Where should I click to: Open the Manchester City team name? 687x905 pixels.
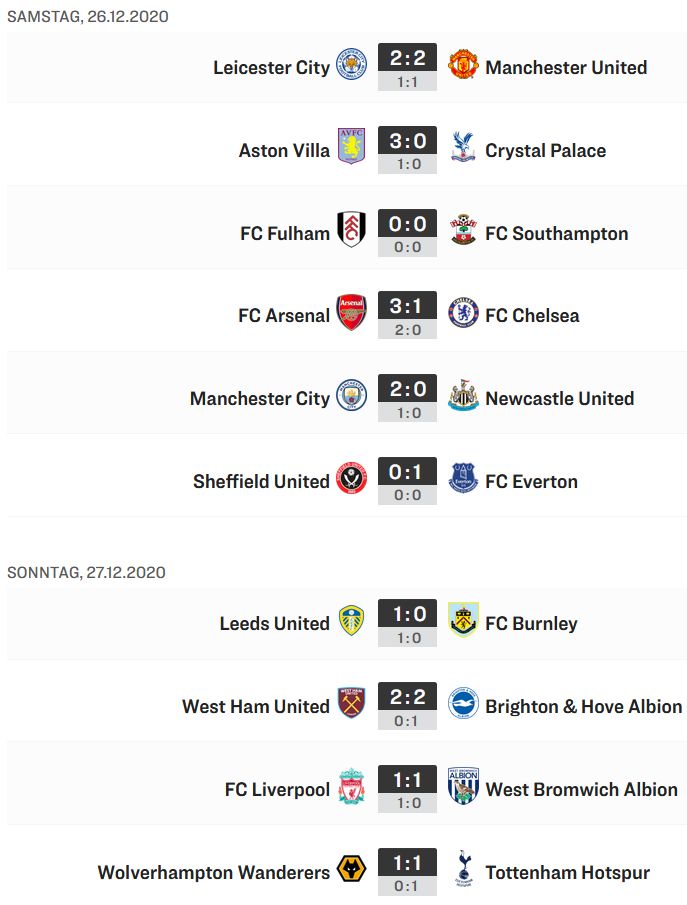pos(260,399)
